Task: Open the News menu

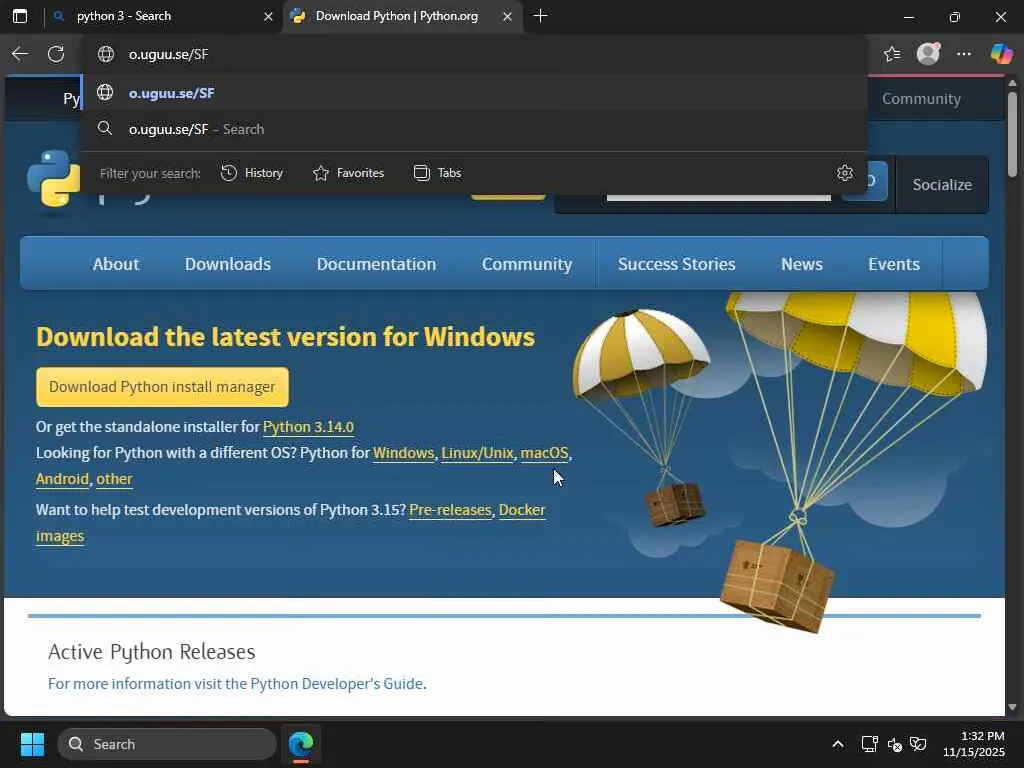Action: pyautogui.click(x=802, y=264)
